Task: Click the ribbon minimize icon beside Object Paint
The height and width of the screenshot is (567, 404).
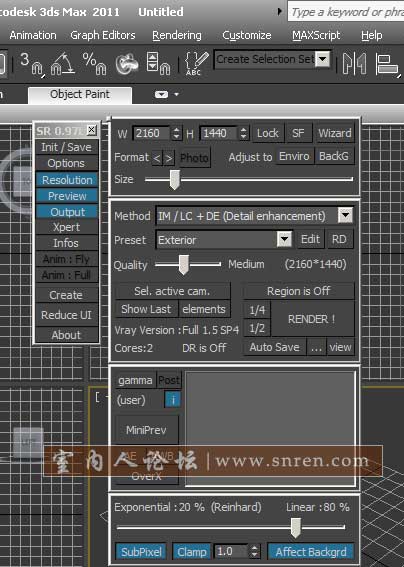Action: point(161,94)
